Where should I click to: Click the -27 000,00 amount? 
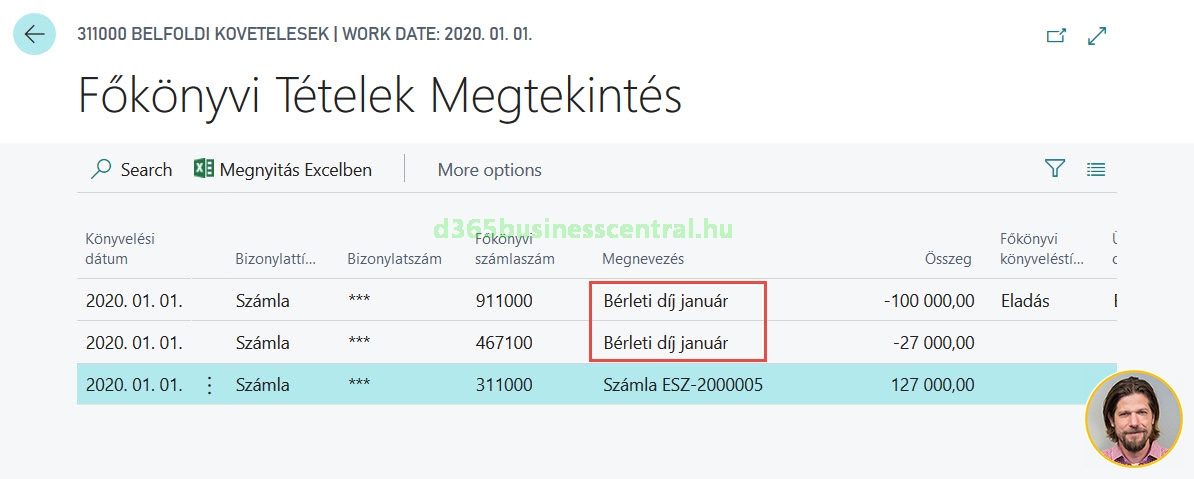coord(933,343)
